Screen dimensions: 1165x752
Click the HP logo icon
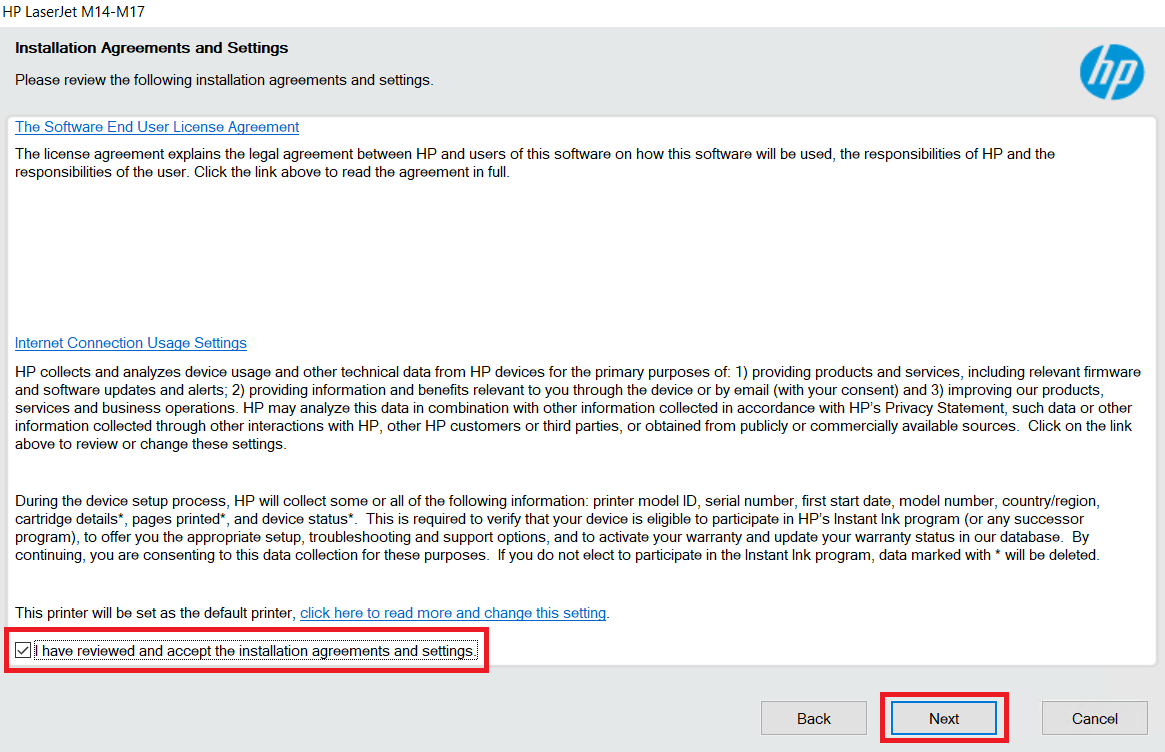tap(1112, 72)
